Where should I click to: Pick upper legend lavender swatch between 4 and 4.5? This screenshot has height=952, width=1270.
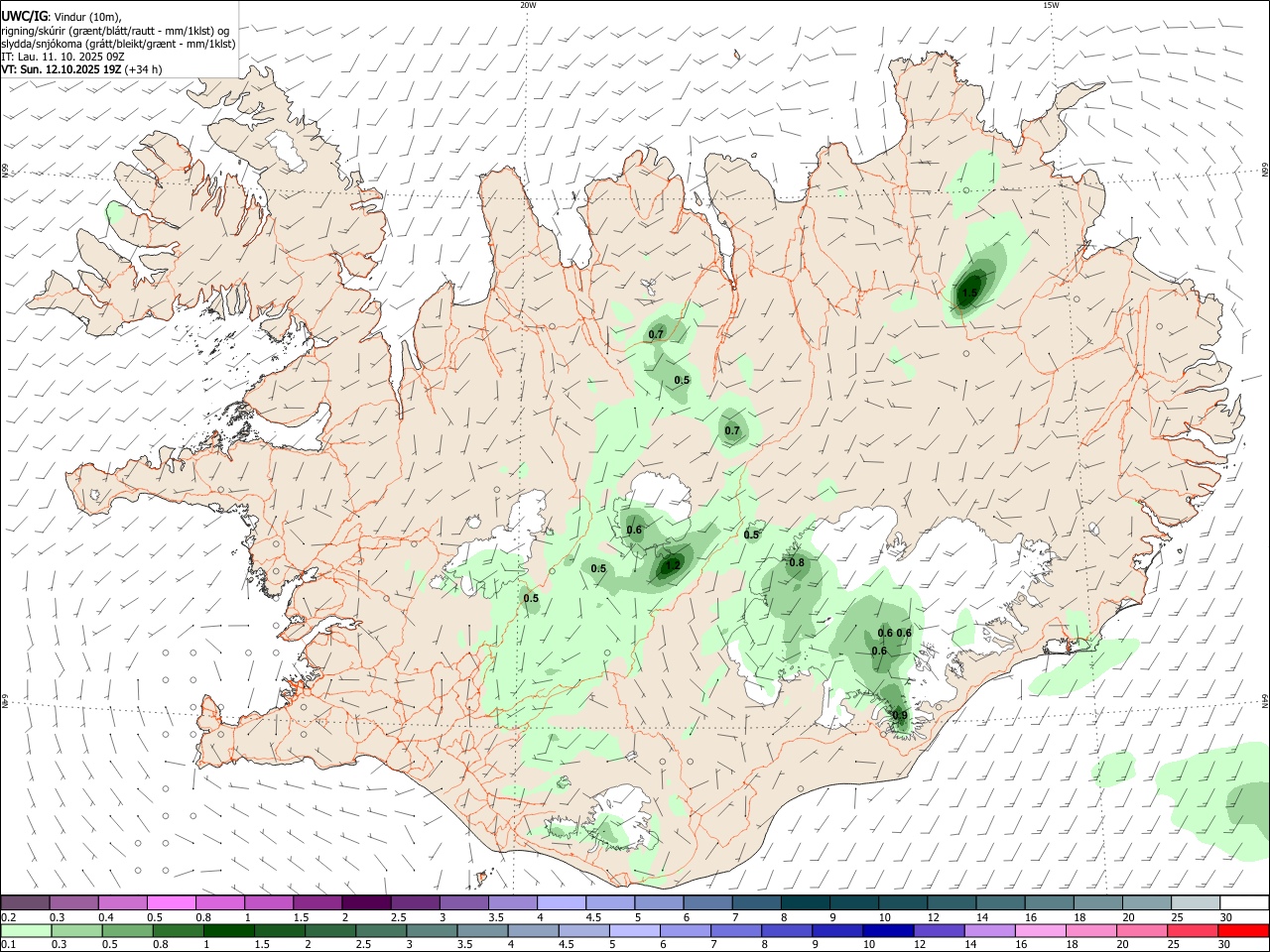click(561, 902)
